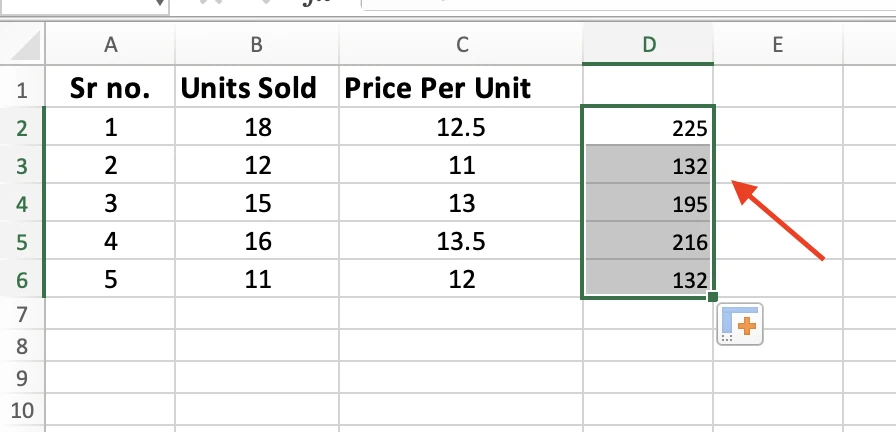Click serial number 2 in column A
This screenshot has width=896, height=432.
tap(110, 166)
